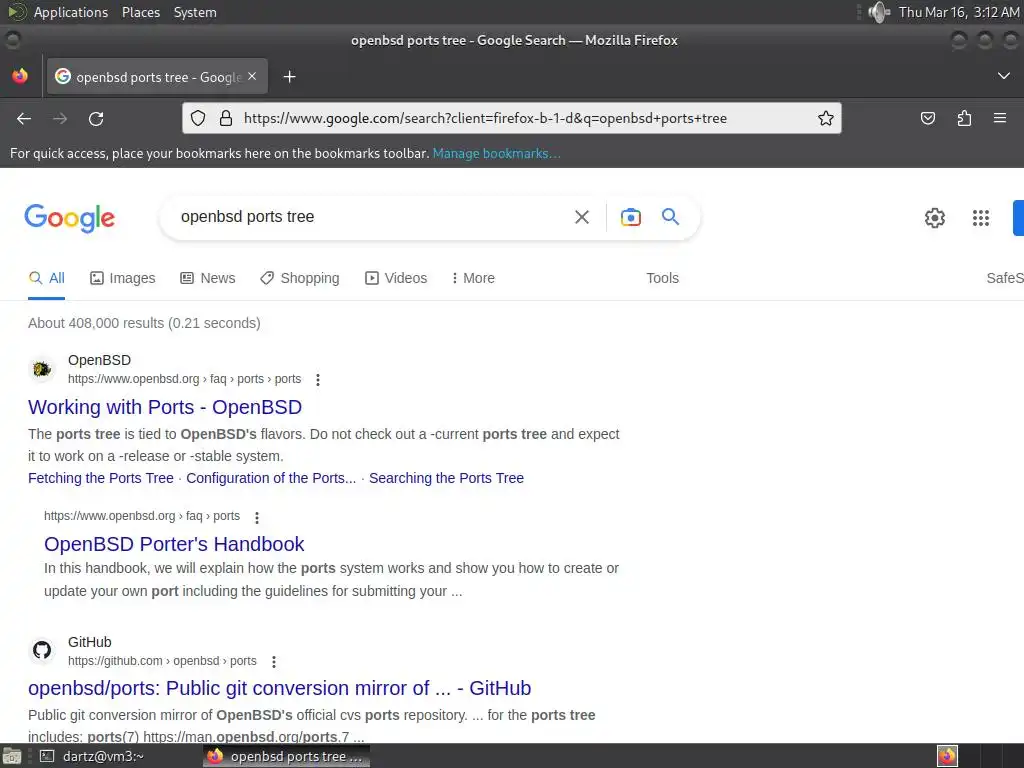
Task: Open OpenBSD Porter's Handbook result
Action: (174, 544)
